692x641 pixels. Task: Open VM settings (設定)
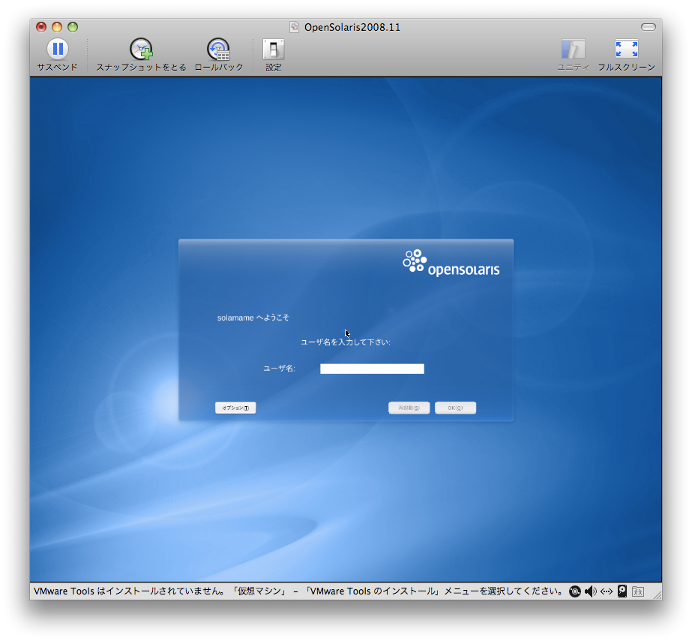(x=273, y=49)
